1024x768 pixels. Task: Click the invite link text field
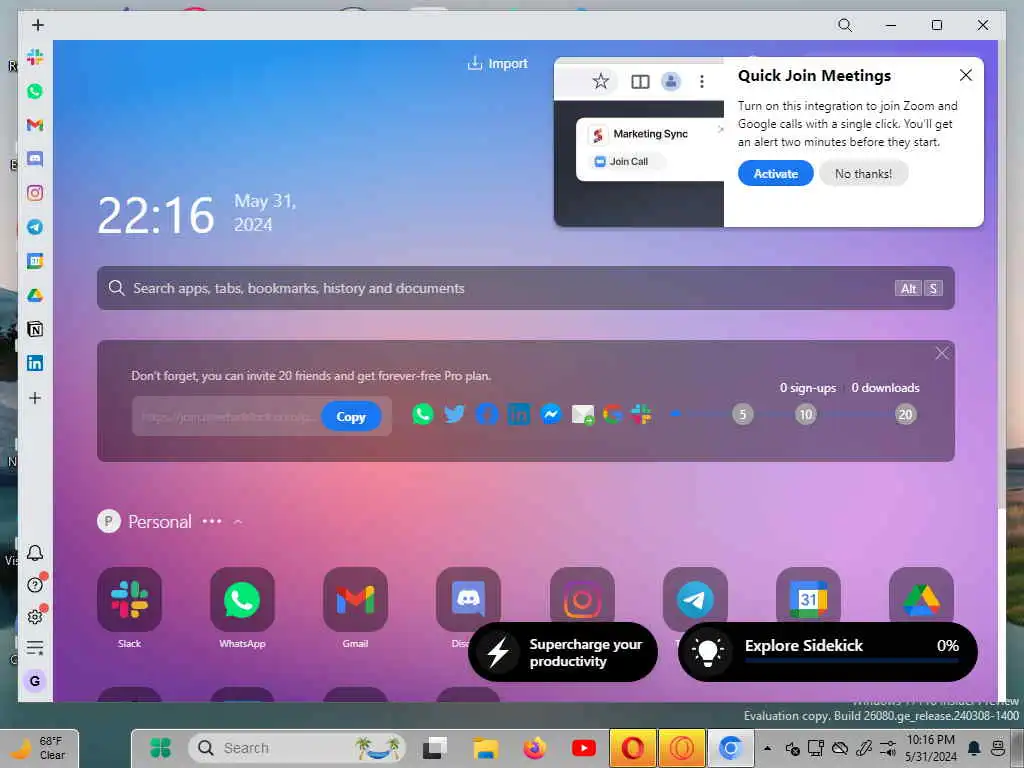[x=227, y=417]
